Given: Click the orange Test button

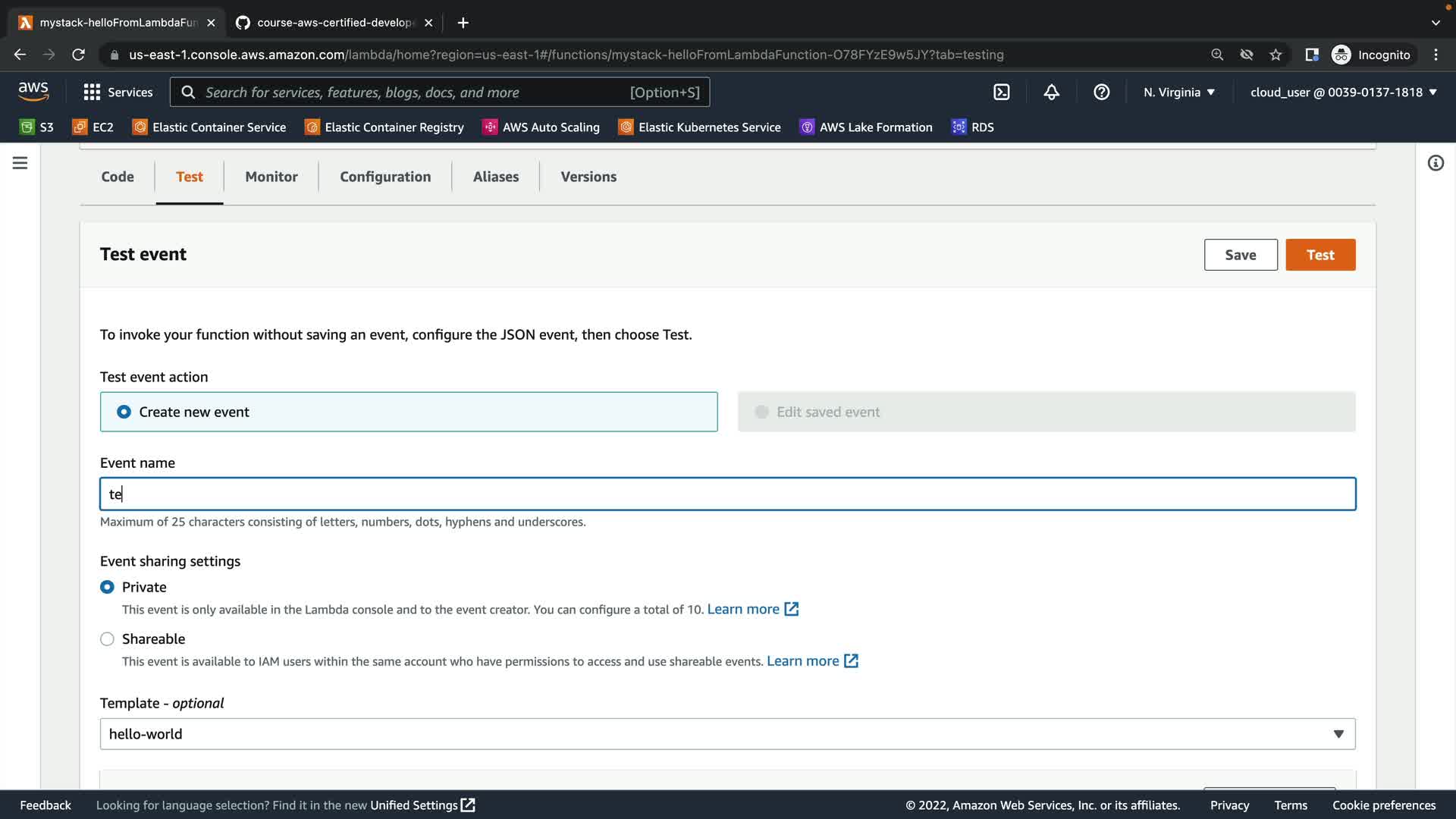Looking at the screenshot, I should [x=1319, y=255].
